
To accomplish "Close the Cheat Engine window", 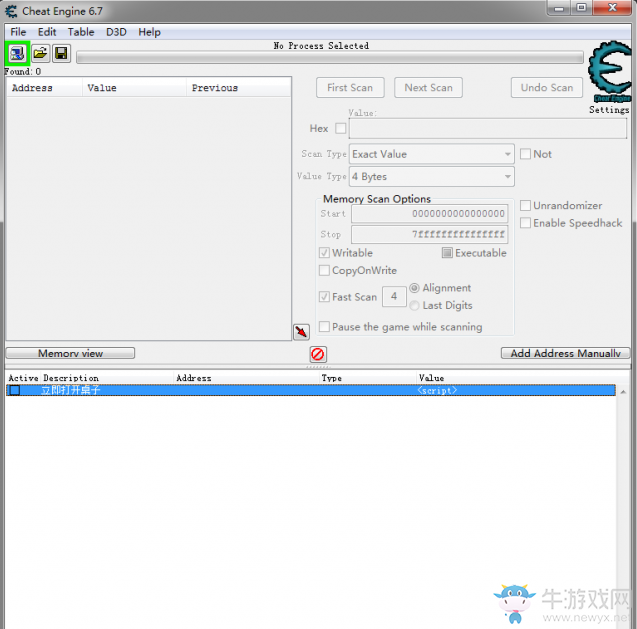I will pyautogui.click(x=613, y=8).
